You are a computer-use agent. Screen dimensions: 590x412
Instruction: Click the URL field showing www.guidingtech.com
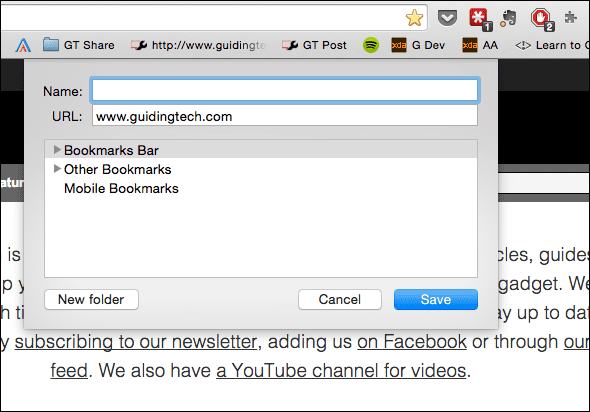point(285,116)
